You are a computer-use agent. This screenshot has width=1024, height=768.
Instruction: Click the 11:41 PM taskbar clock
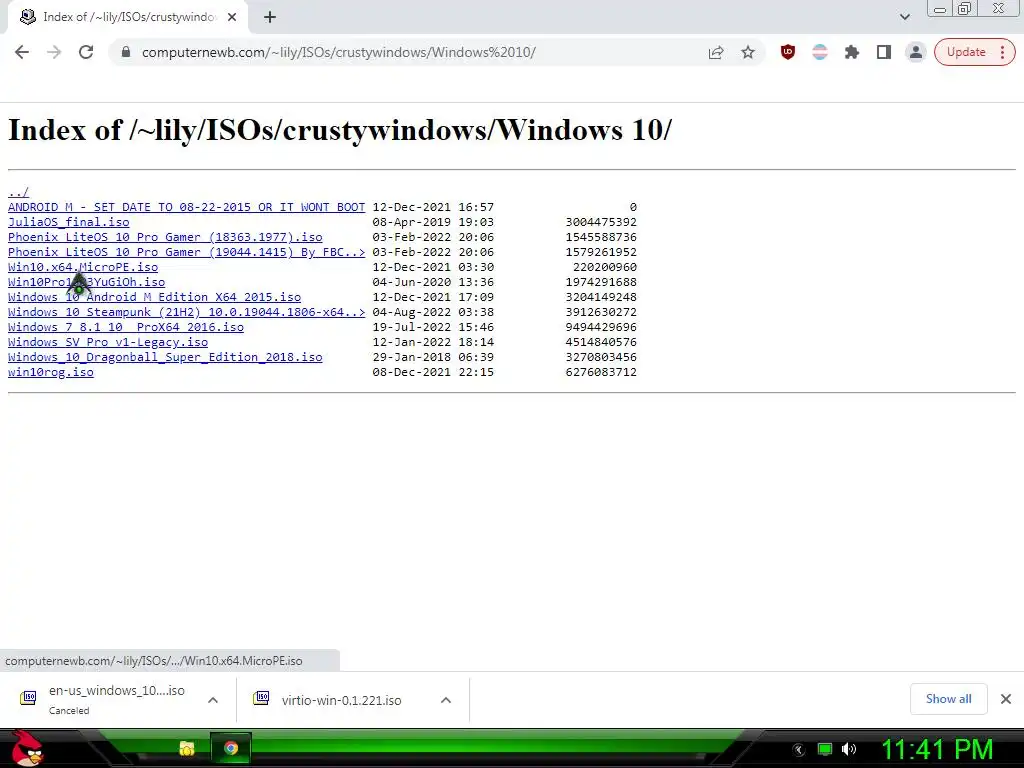pos(937,750)
